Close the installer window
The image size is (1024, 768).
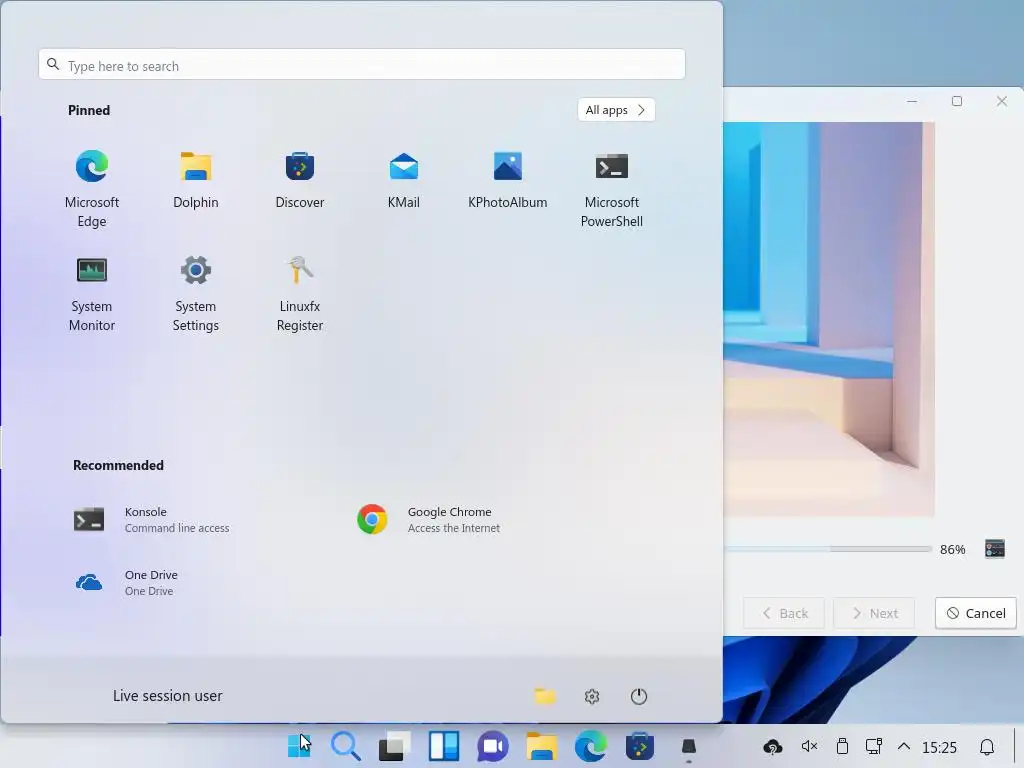(1002, 101)
